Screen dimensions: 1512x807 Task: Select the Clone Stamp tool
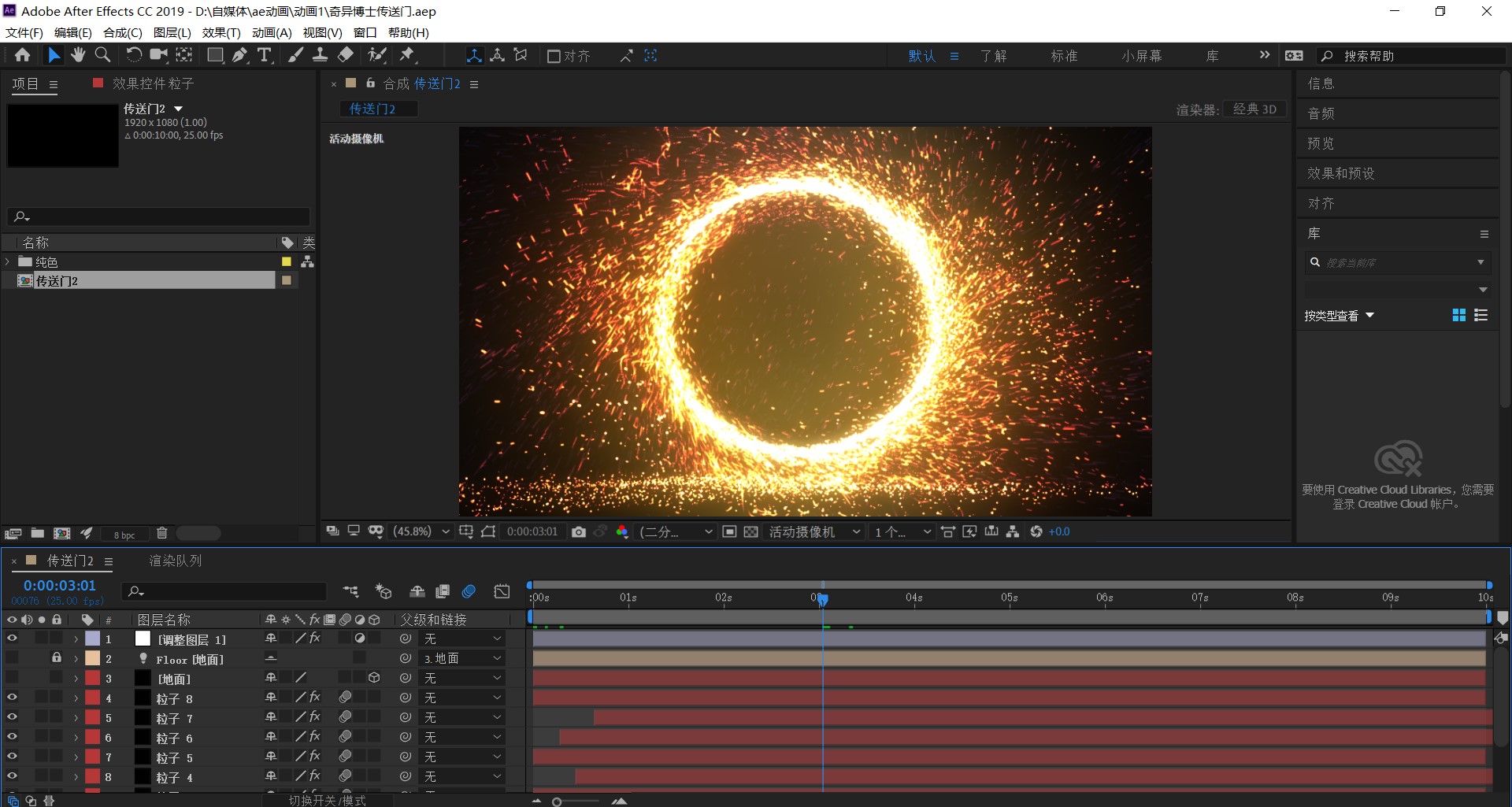[x=320, y=55]
